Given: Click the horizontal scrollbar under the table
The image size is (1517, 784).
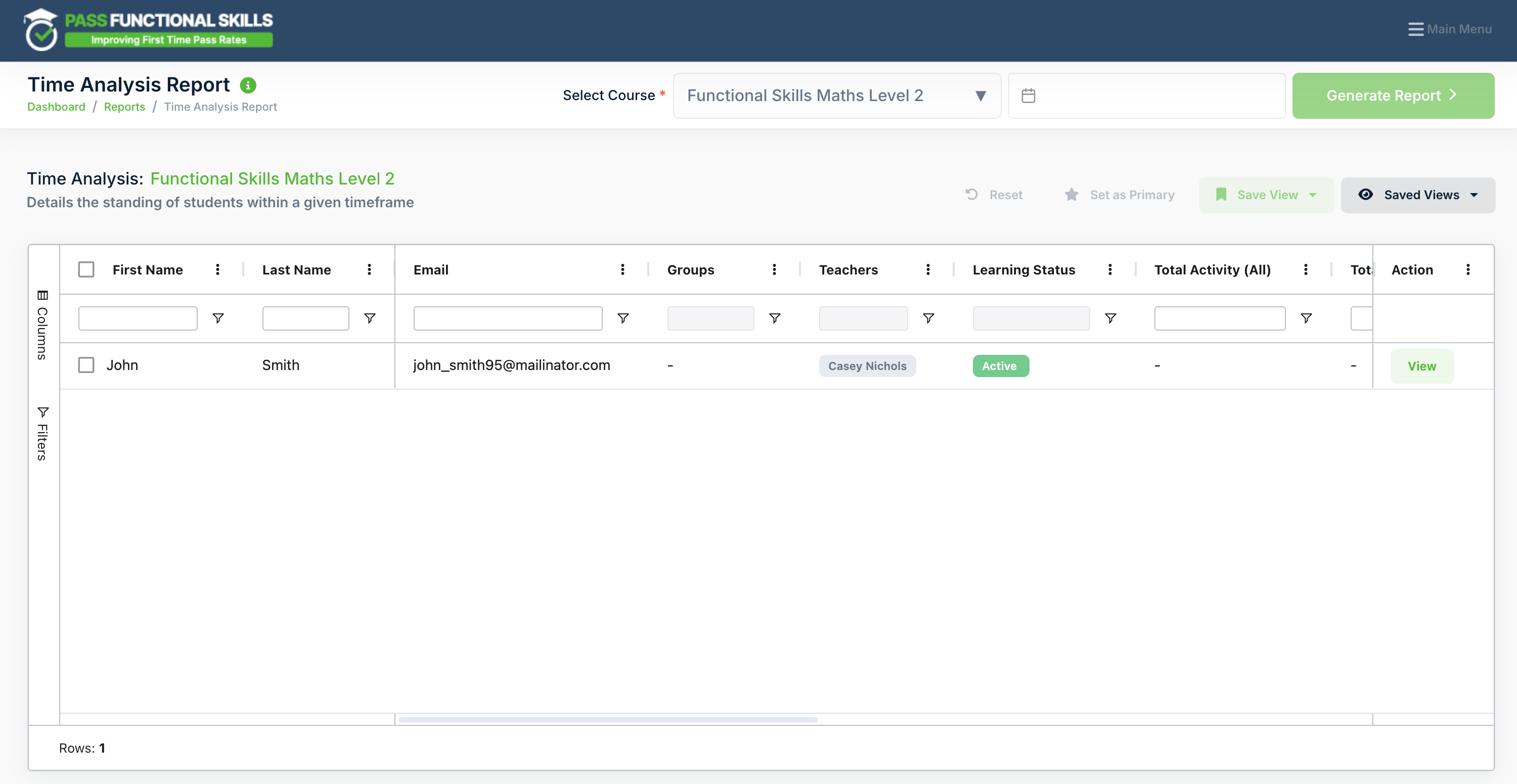Looking at the screenshot, I should tap(608, 719).
